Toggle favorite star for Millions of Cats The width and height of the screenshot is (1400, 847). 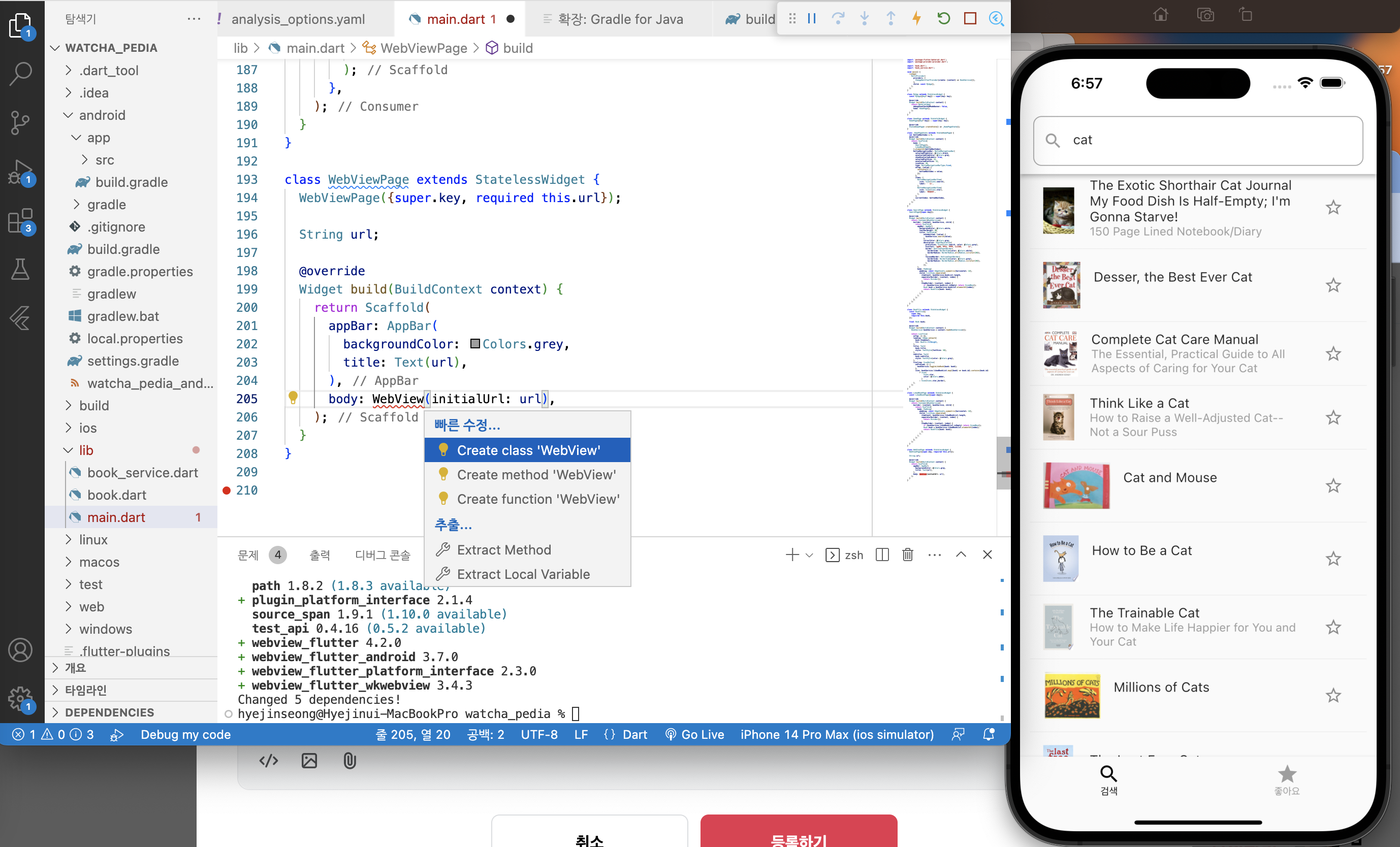1333,695
